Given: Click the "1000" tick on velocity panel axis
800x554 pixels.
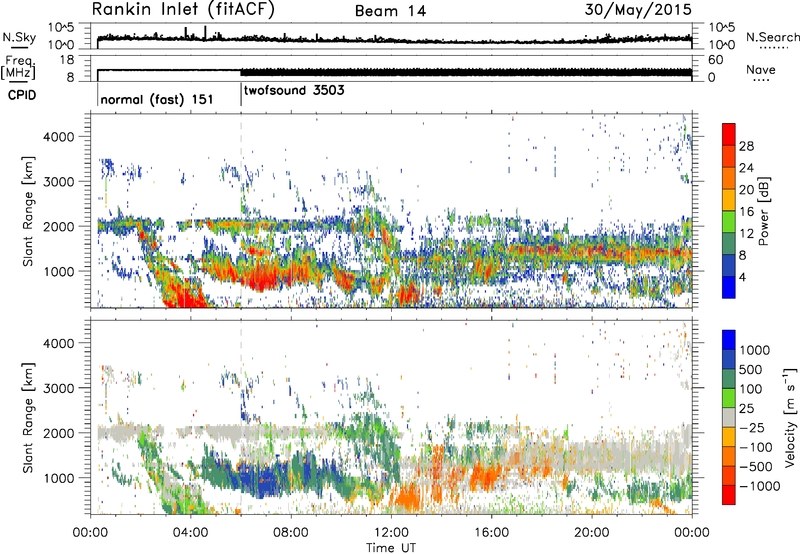Looking at the screenshot, I should [x=59, y=478].
